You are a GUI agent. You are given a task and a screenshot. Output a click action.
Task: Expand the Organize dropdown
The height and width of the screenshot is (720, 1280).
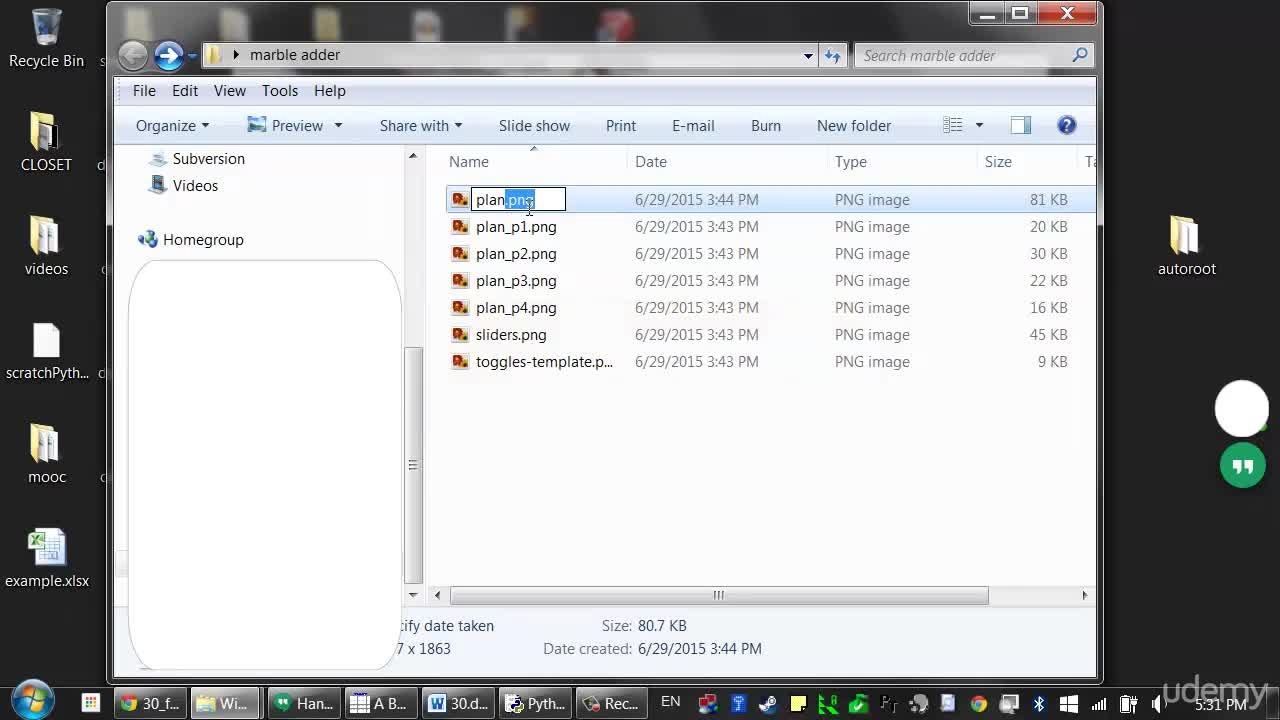click(x=173, y=126)
